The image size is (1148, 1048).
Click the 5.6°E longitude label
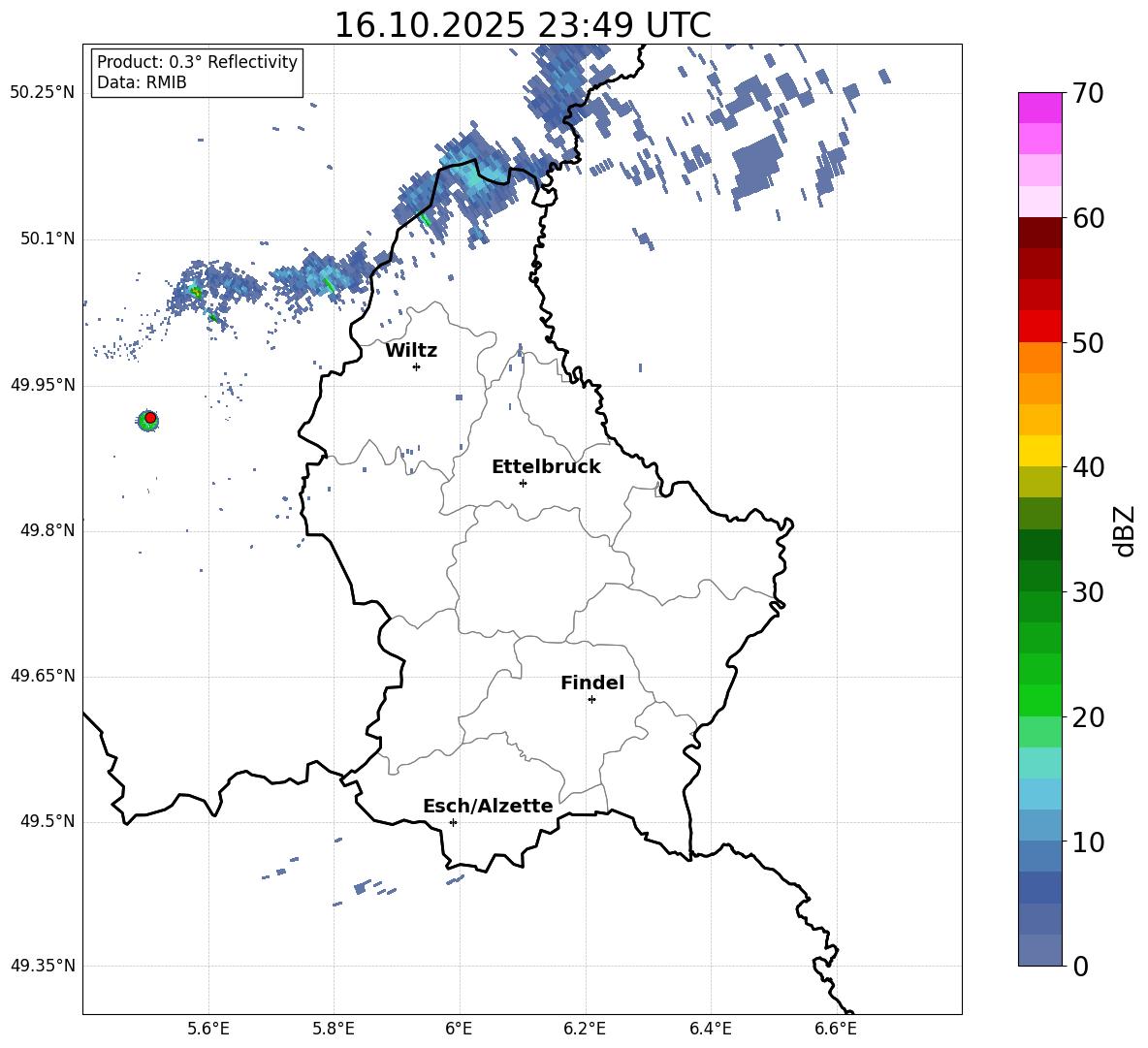coord(208,1029)
